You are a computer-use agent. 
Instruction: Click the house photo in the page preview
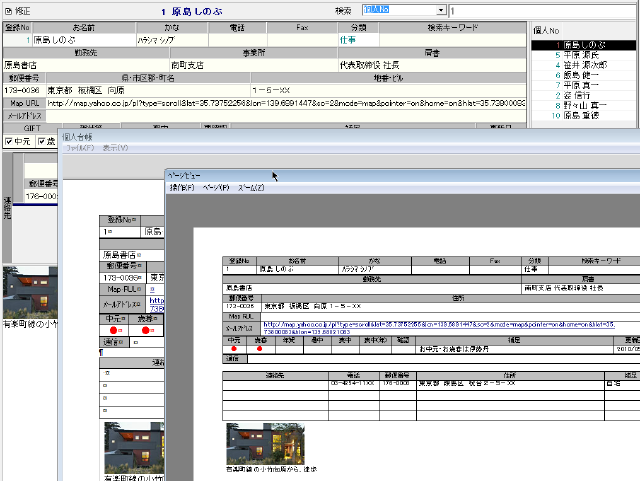tap(265, 444)
